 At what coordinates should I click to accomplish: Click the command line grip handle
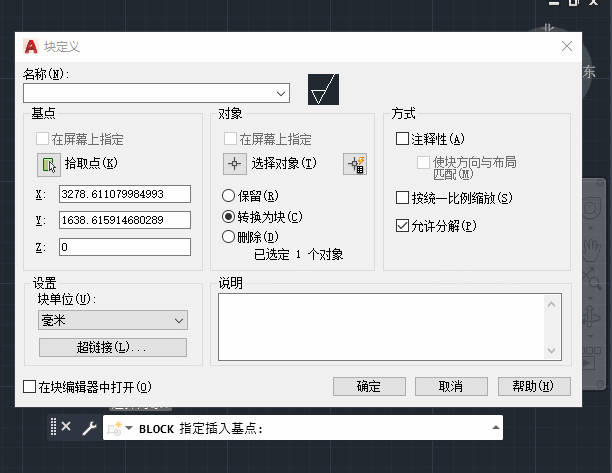(x=53, y=427)
